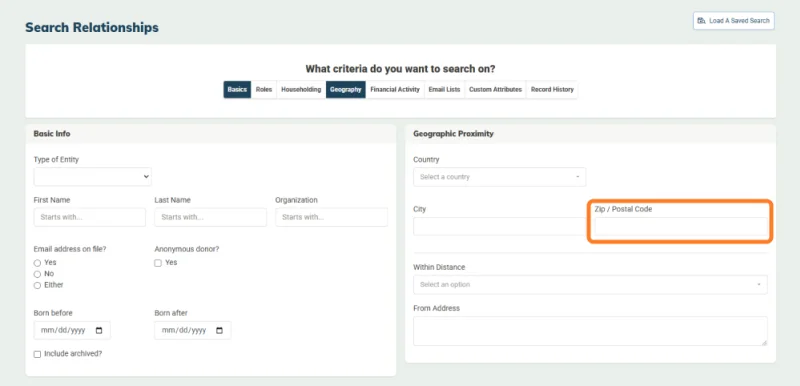Show Custom Attributes criteria
The width and height of the screenshot is (800, 386).
tap(495, 89)
